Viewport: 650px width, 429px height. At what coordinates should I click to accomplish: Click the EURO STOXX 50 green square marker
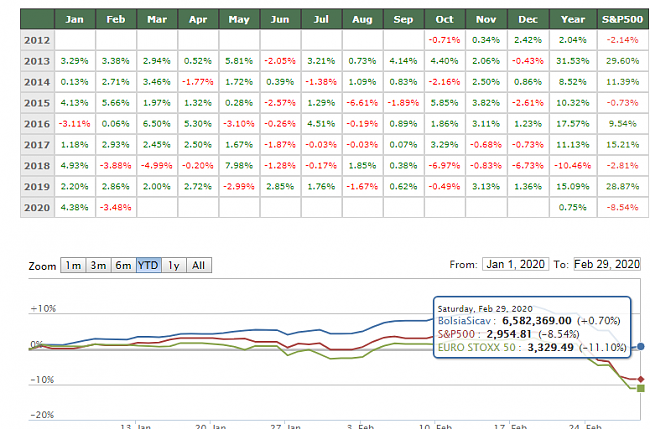(641, 388)
